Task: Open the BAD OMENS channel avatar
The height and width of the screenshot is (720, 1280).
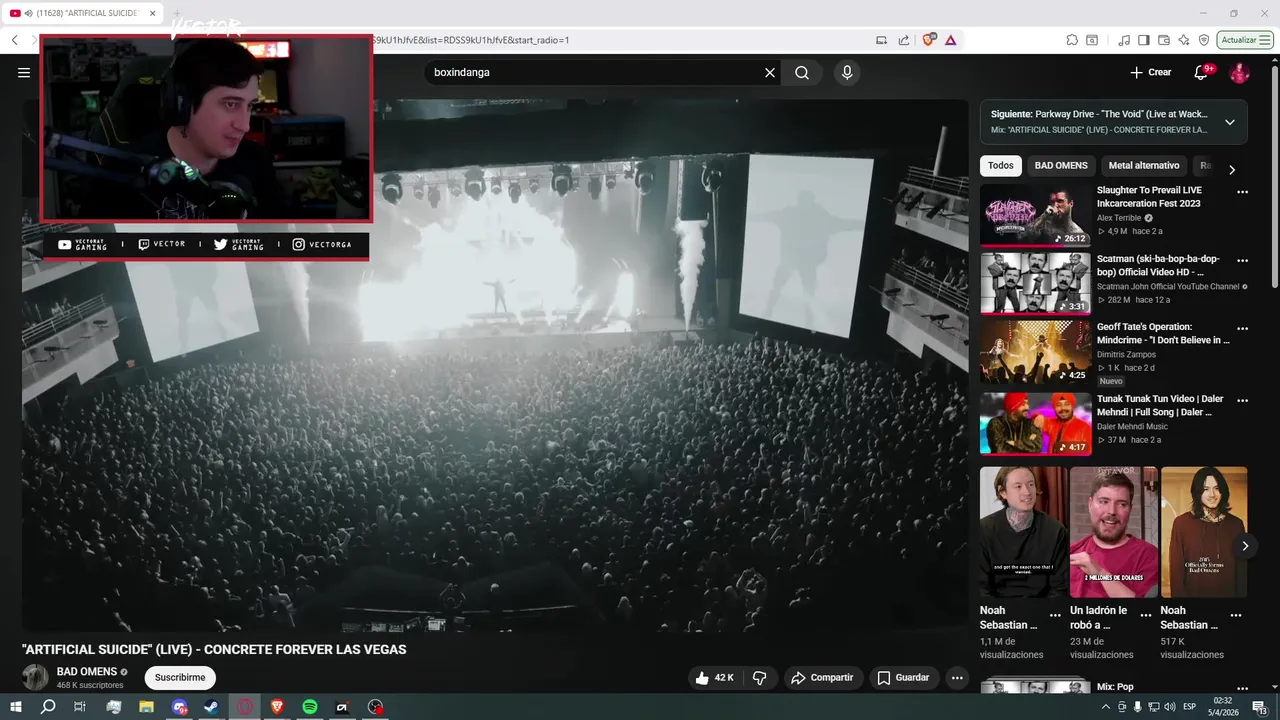Action: [35, 677]
